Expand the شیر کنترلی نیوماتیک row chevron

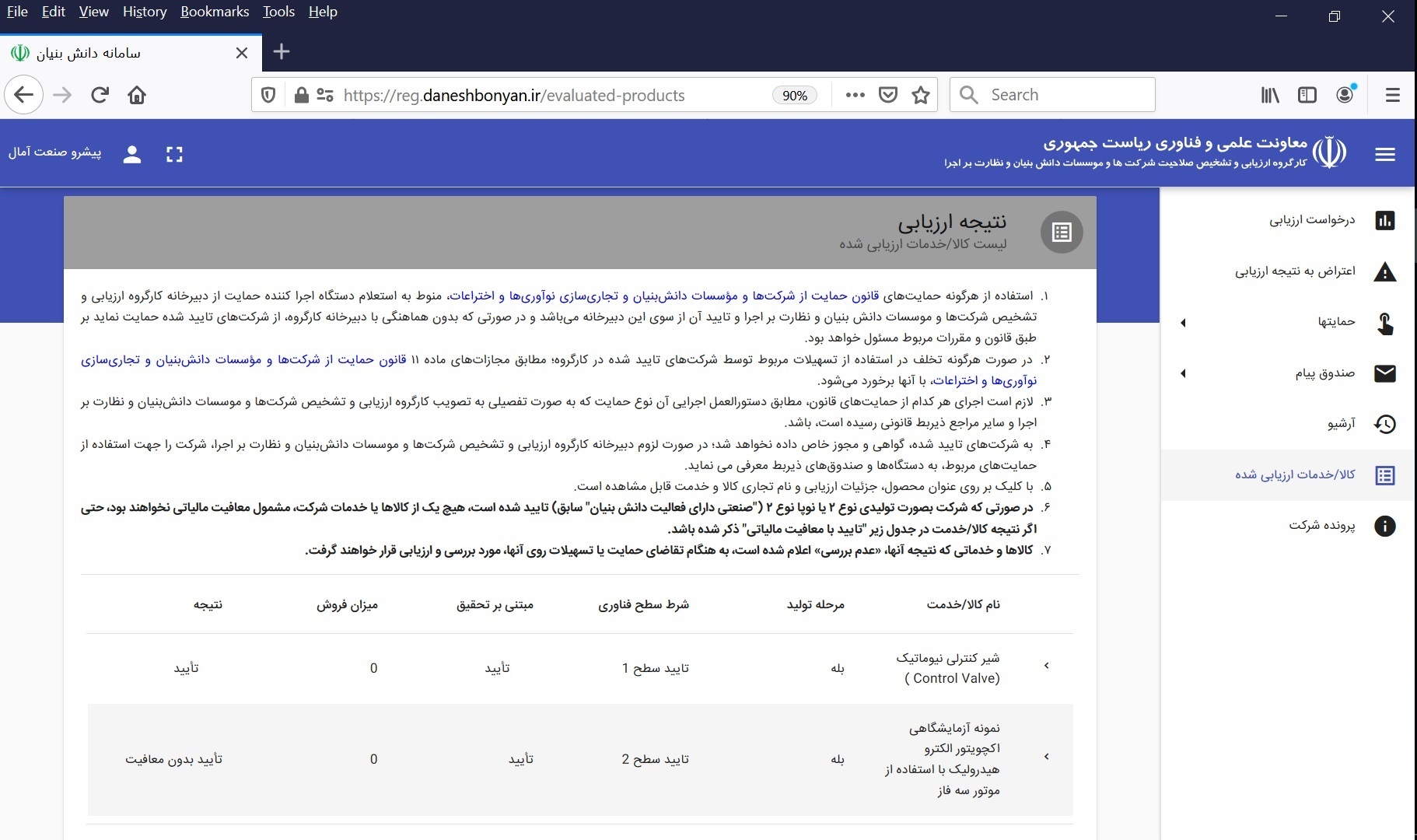pyautogui.click(x=1047, y=666)
